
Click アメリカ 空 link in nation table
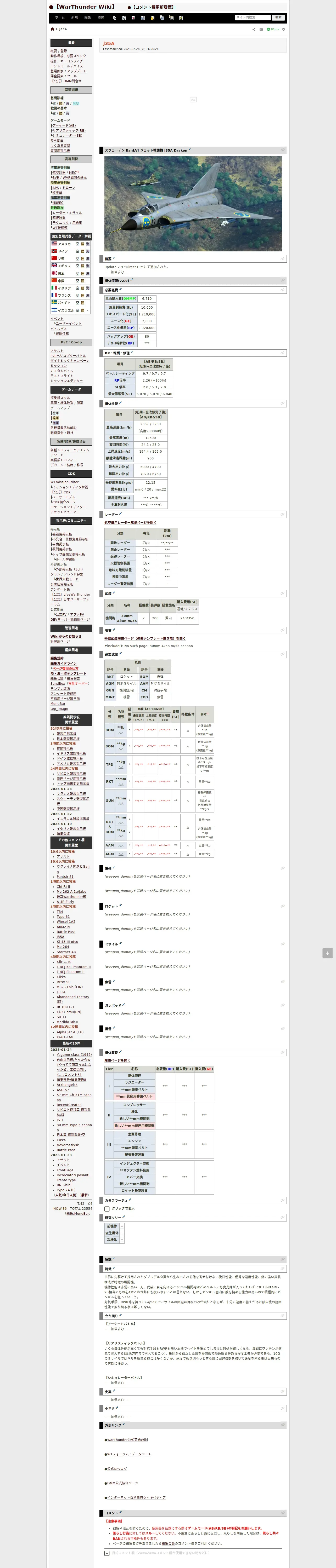point(77,244)
